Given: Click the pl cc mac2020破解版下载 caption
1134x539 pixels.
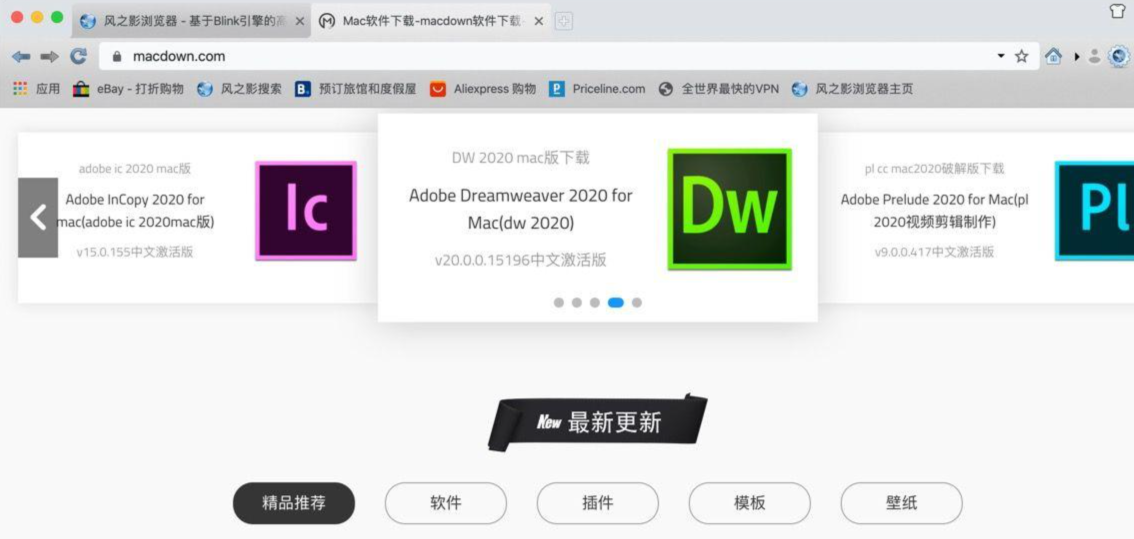Looking at the screenshot, I should point(934,169).
